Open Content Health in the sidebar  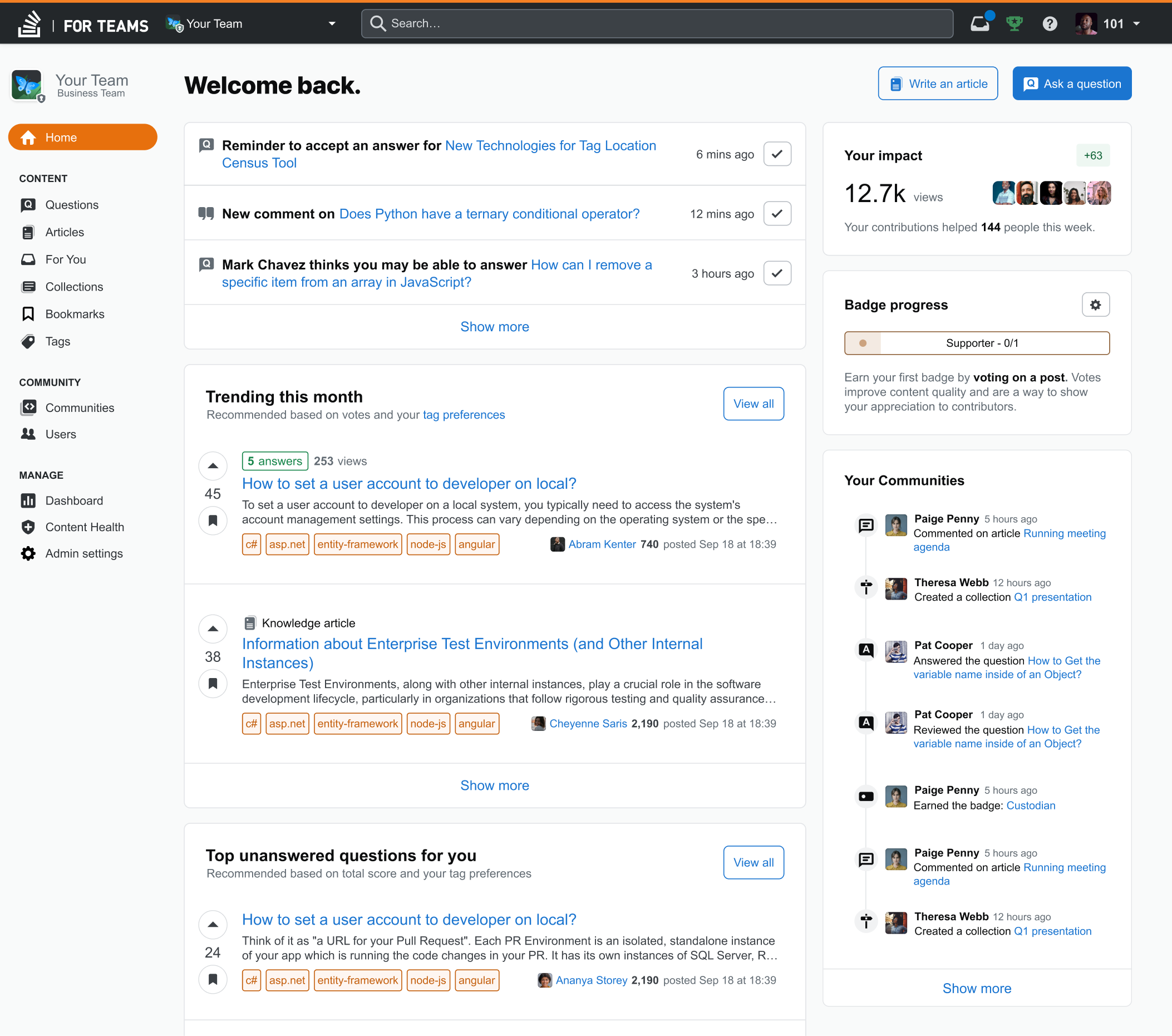pyautogui.click(x=84, y=527)
